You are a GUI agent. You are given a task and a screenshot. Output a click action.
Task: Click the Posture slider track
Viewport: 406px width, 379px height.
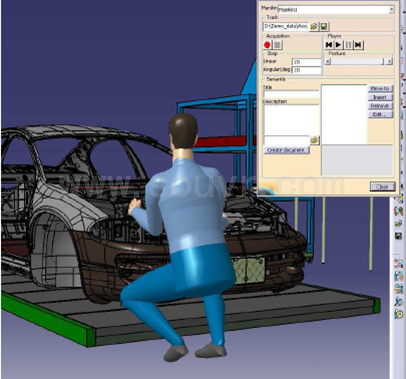356,62
